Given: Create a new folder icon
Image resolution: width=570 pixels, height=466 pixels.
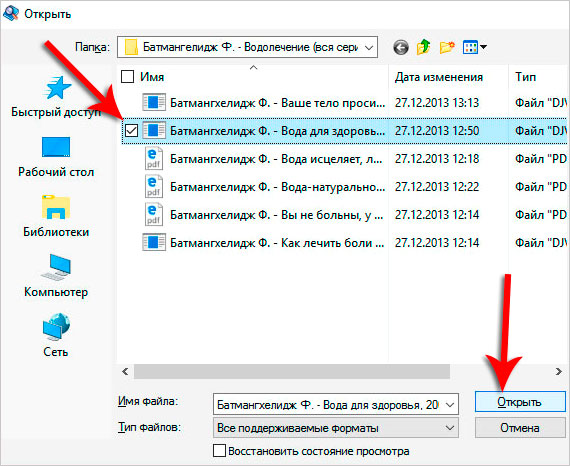Looking at the screenshot, I should pyautogui.click(x=447, y=47).
